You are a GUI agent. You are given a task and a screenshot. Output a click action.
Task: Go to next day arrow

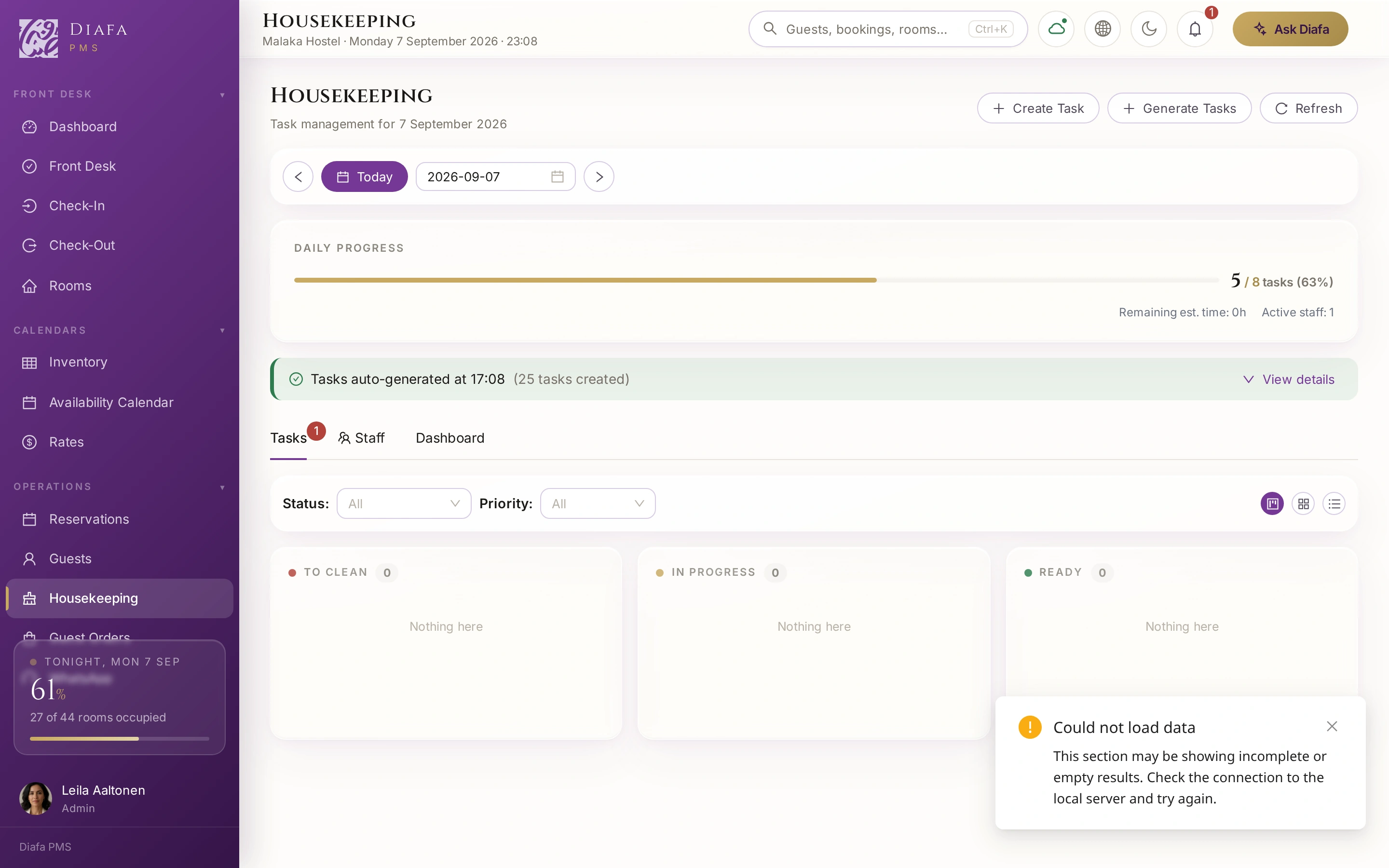pos(599,177)
